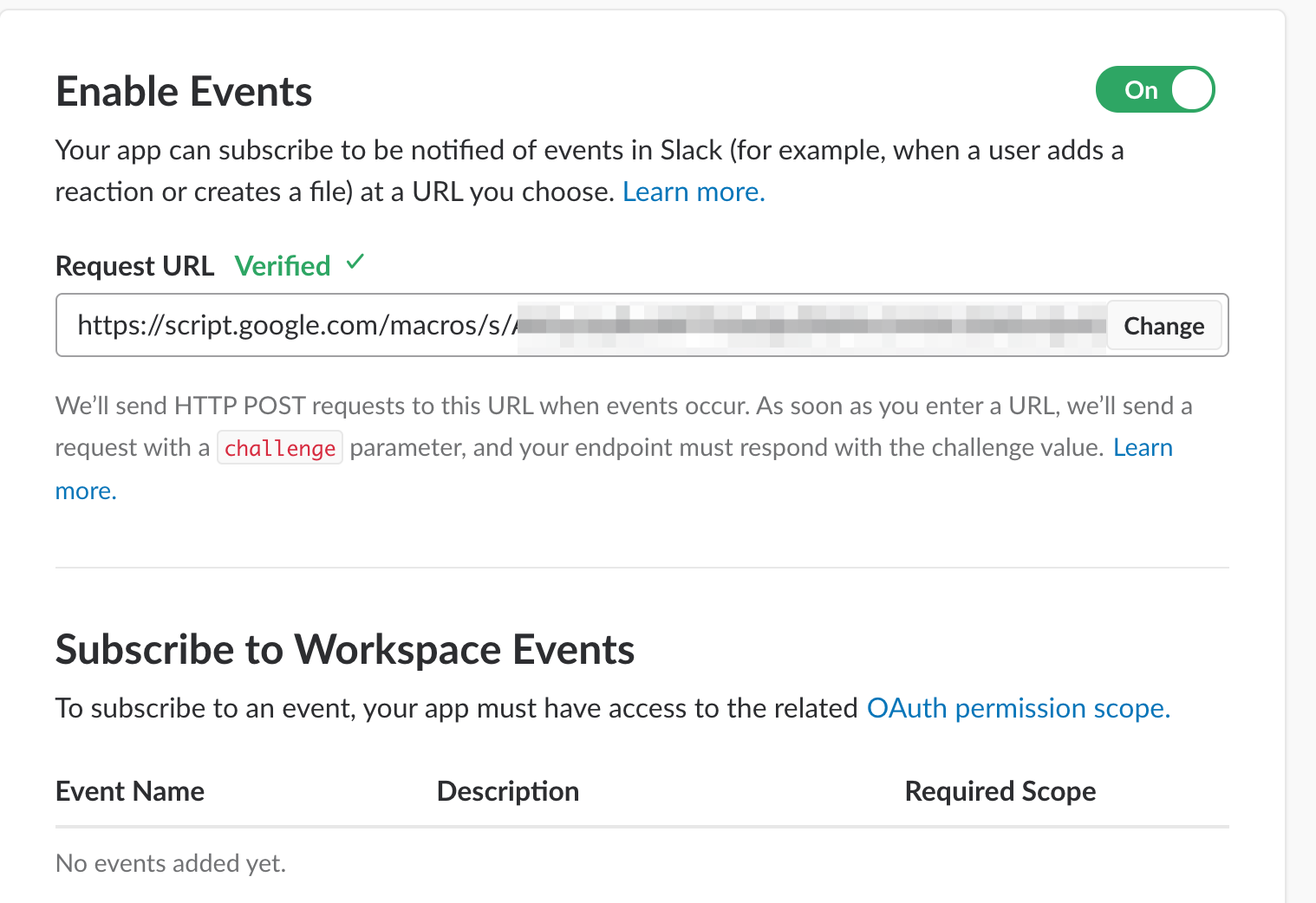Click the Enable Events heading
The image size is (1316, 903).
184,92
